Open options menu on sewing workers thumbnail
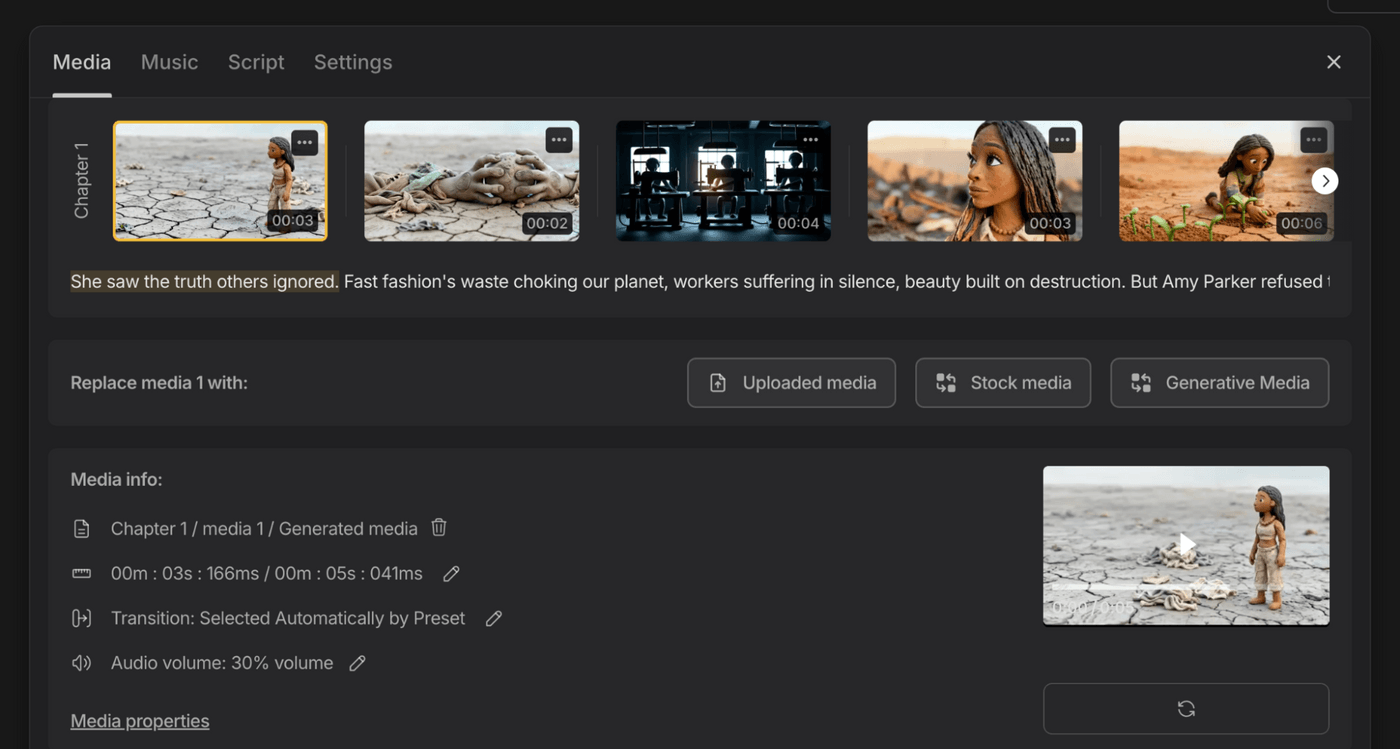1400x749 pixels. (x=810, y=140)
